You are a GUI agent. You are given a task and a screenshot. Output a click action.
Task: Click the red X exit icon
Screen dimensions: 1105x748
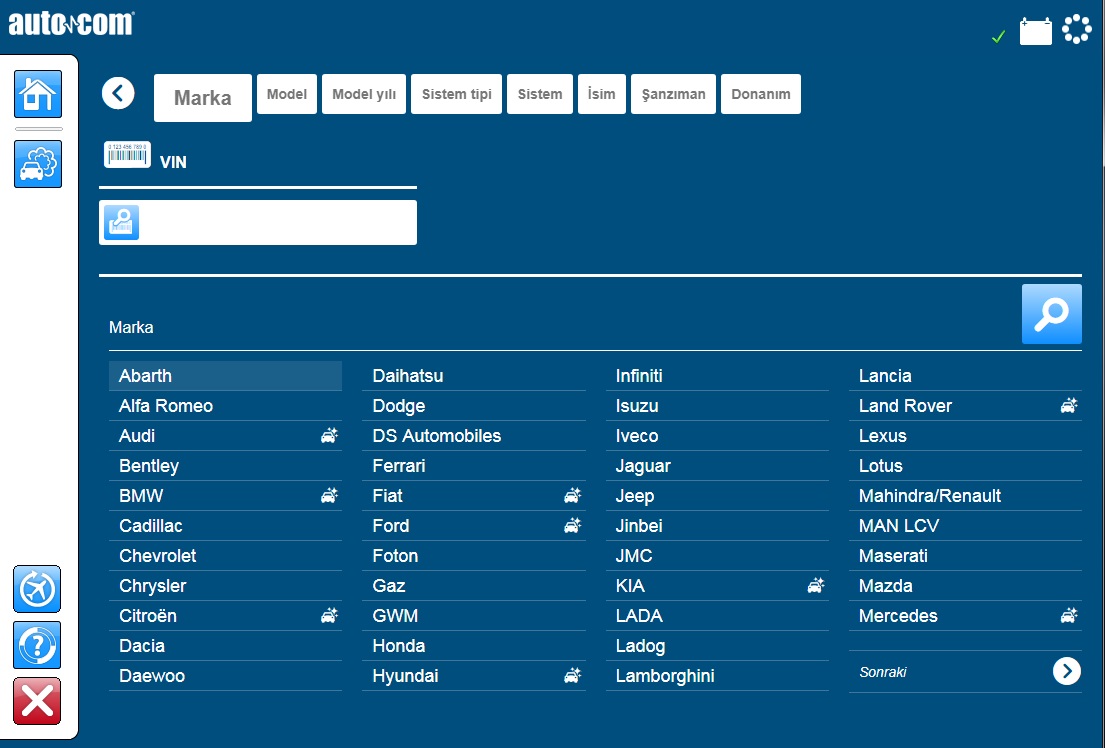click(38, 701)
